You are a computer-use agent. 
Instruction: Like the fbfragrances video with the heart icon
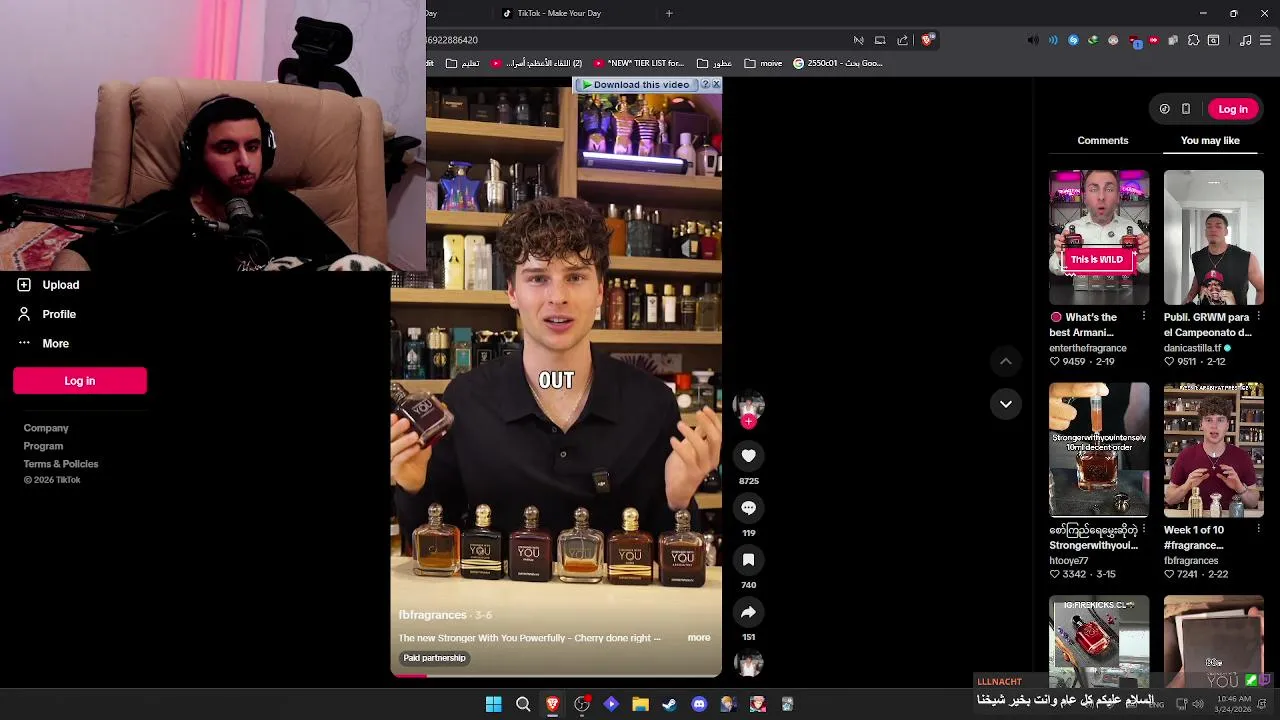748,456
